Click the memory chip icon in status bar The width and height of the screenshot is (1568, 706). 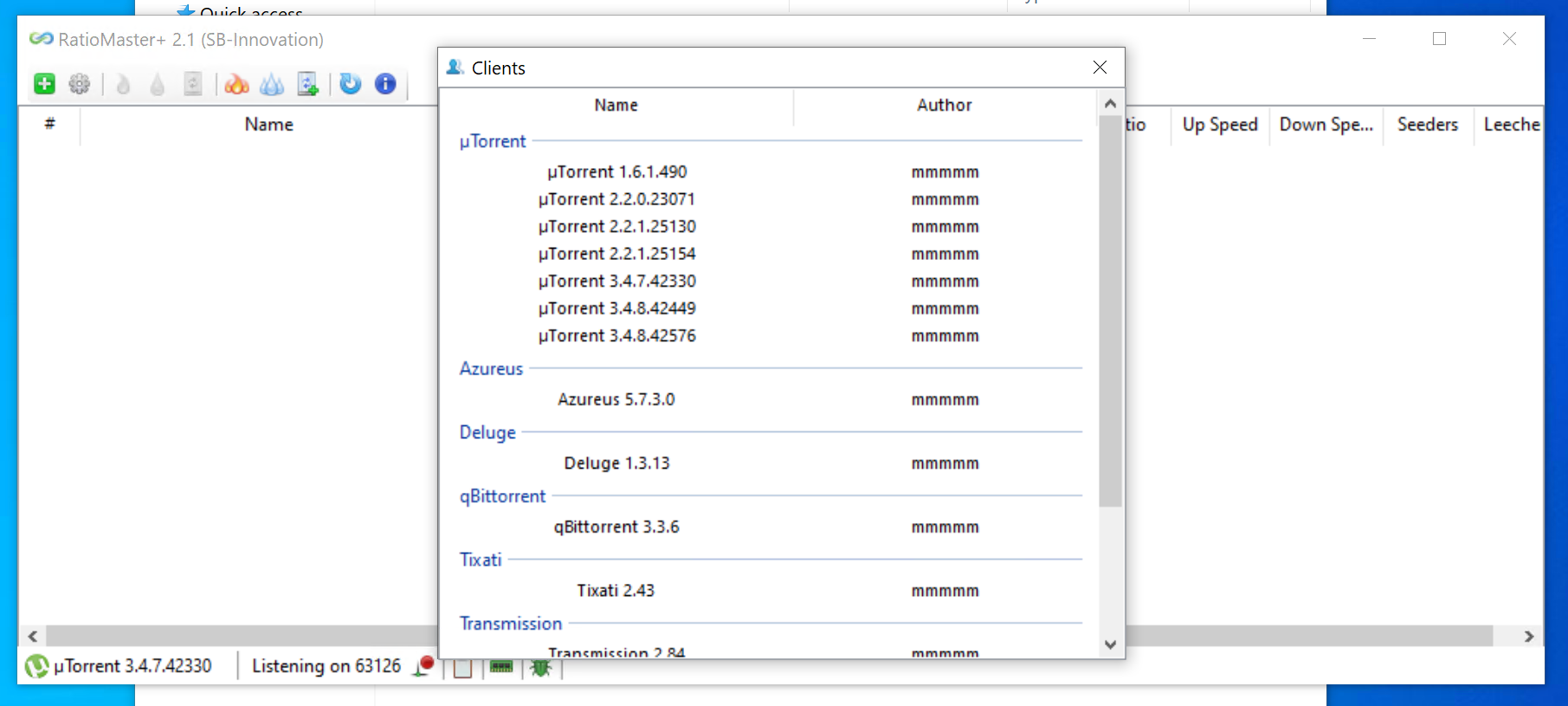pyautogui.click(x=501, y=666)
